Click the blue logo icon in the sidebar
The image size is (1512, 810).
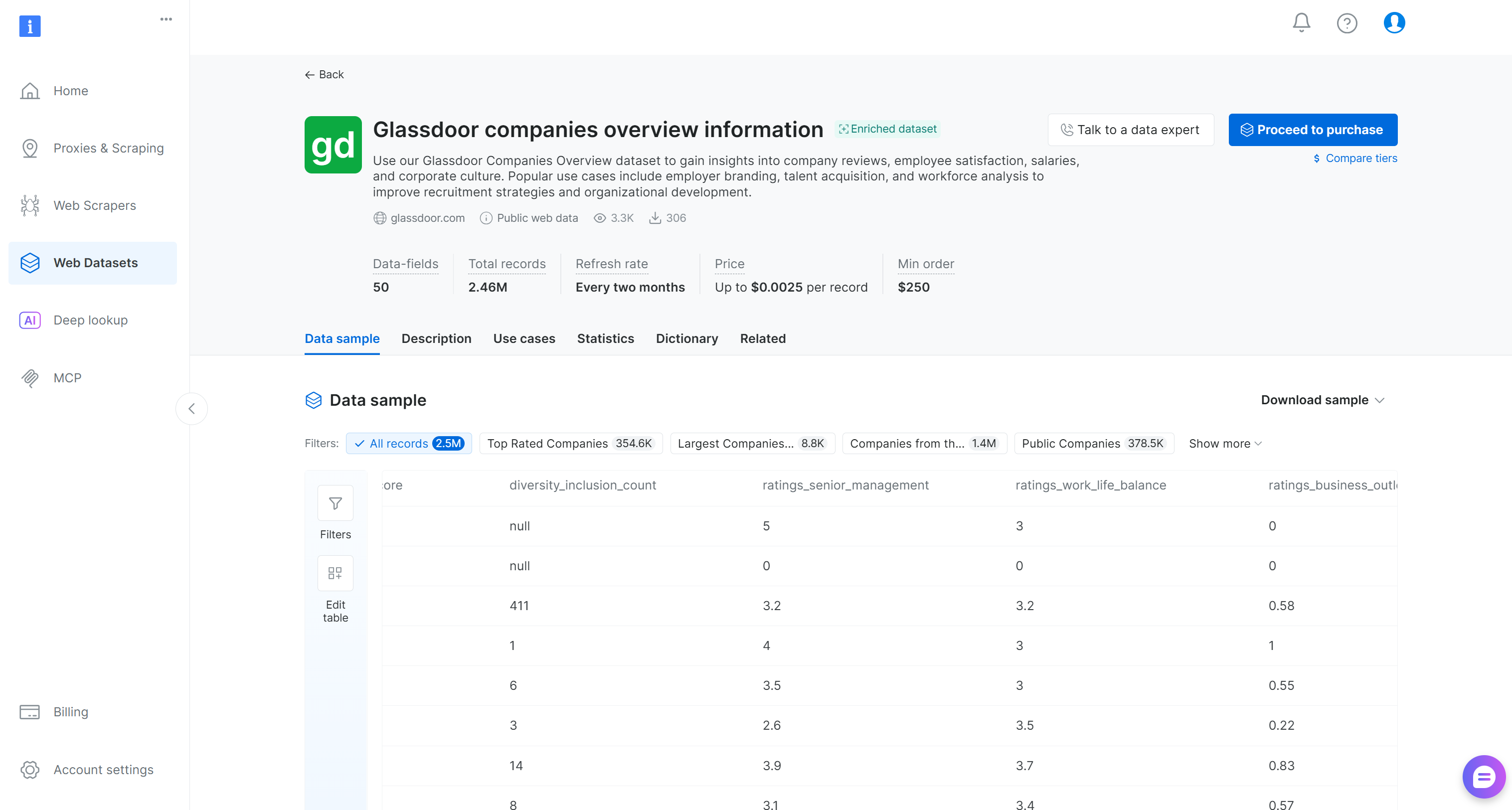(x=30, y=26)
